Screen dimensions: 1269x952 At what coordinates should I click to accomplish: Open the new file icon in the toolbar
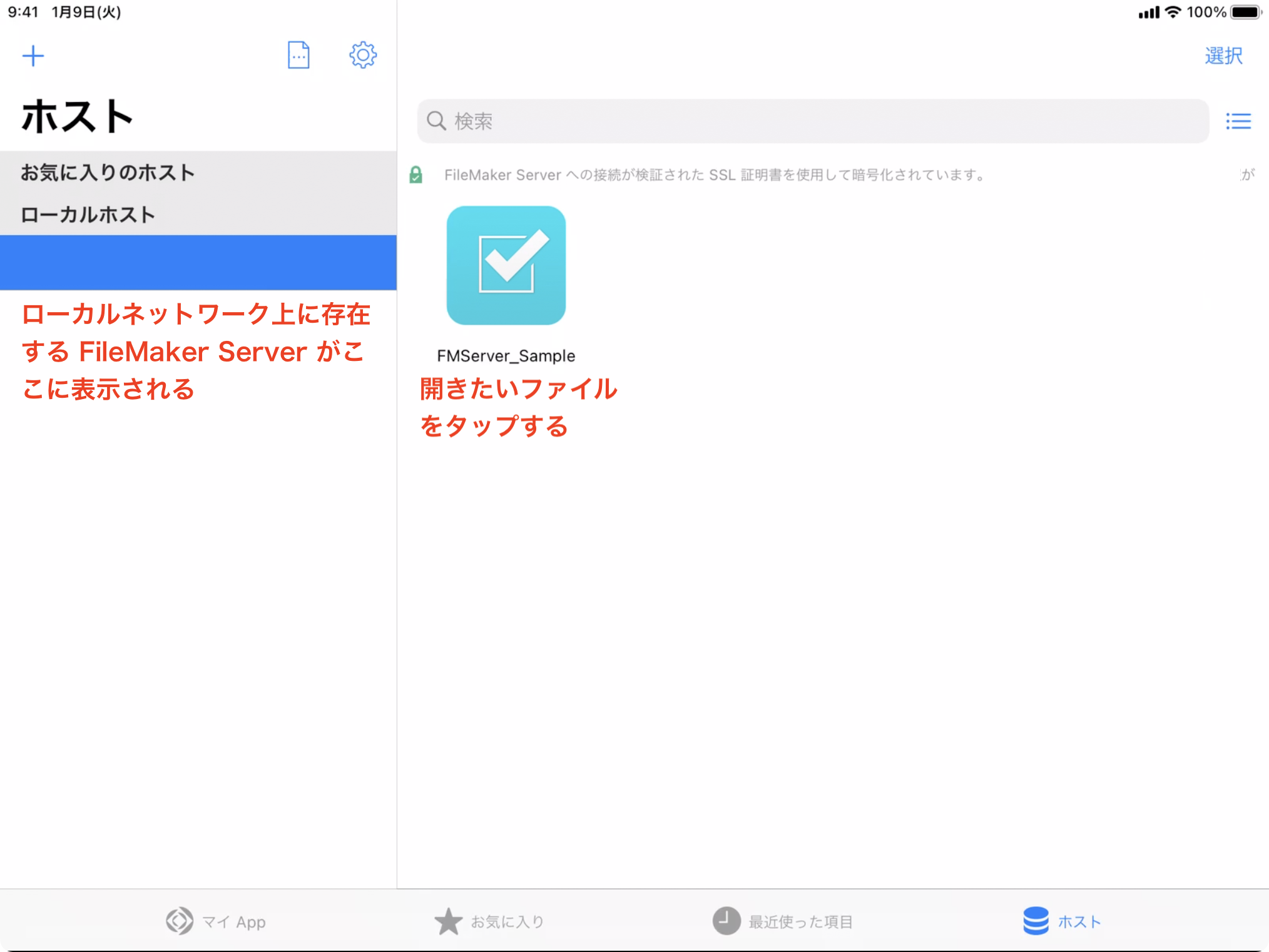[298, 55]
